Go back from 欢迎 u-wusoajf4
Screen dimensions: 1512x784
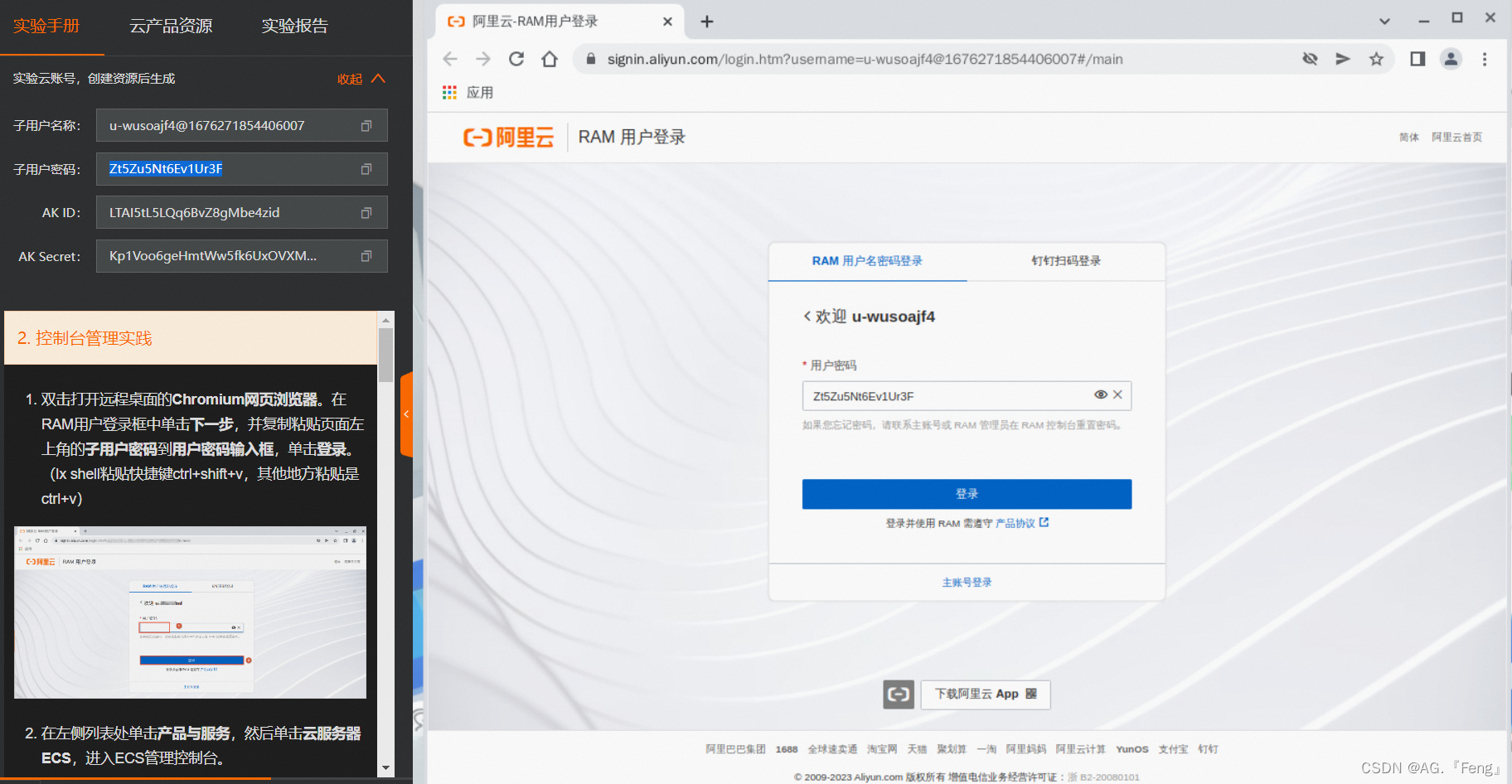pos(807,316)
